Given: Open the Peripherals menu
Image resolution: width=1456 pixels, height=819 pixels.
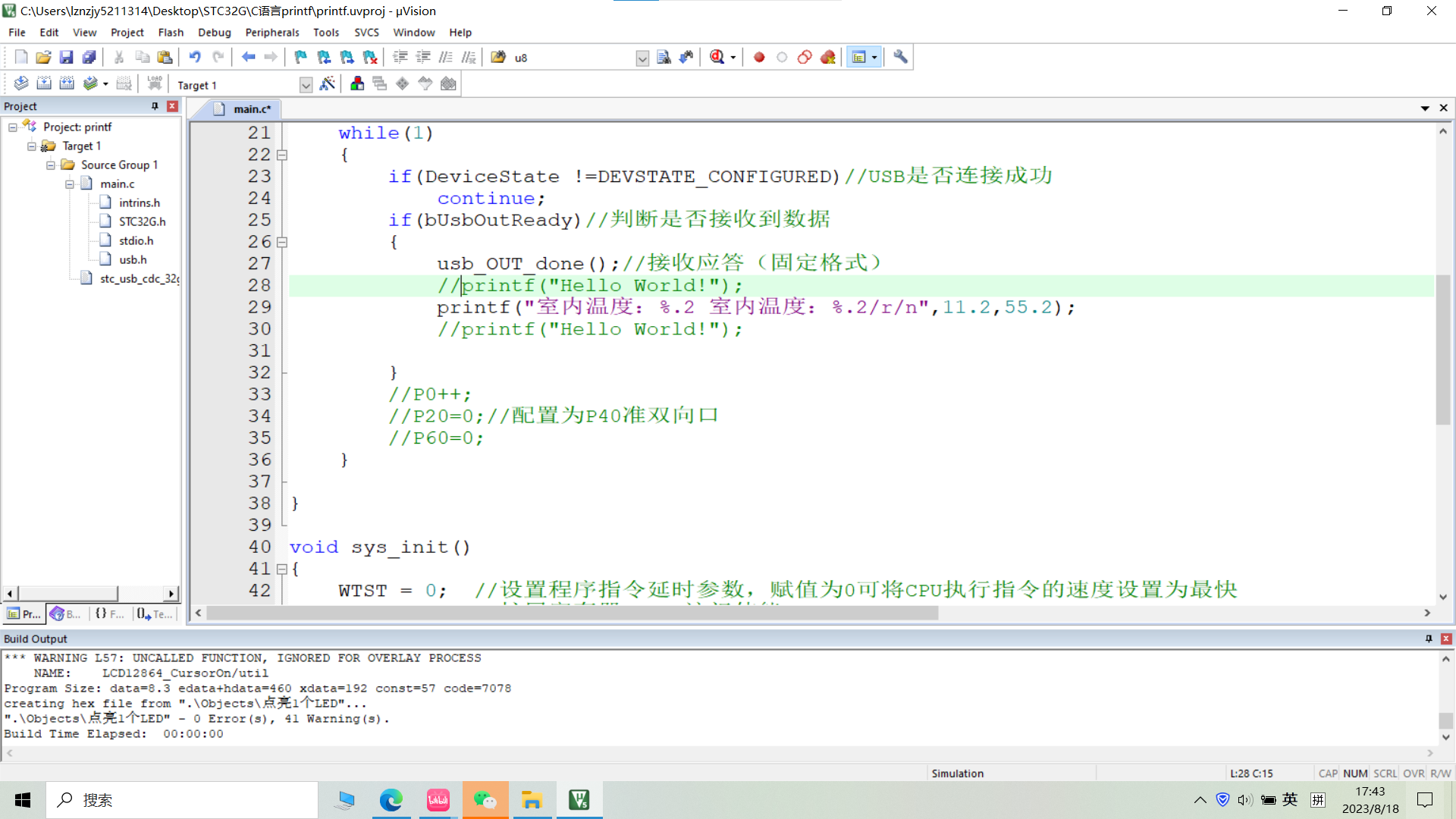Looking at the screenshot, I should (271, 33).
